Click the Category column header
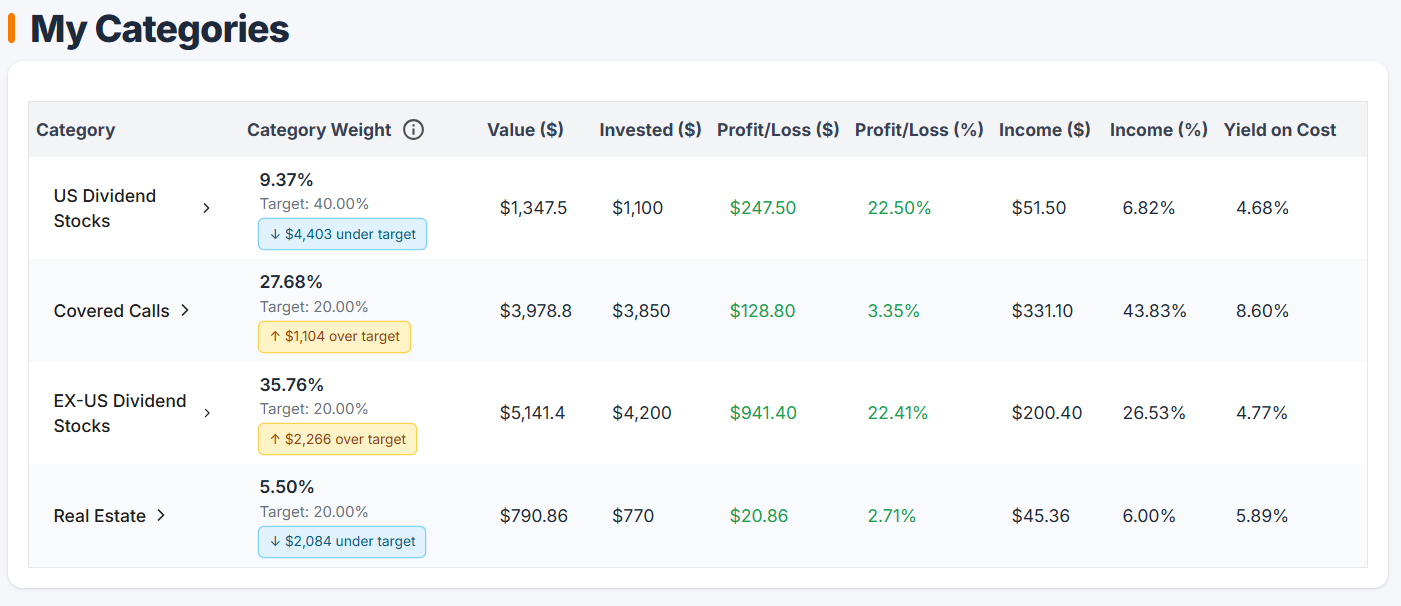Screen dimensions: 1401x606 [75, 129]
